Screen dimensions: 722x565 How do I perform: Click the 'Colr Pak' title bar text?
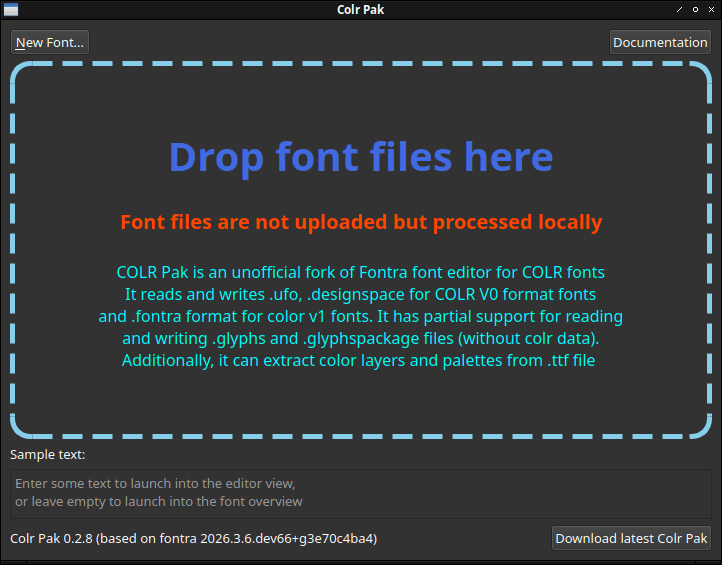click(x=361, y=10)
